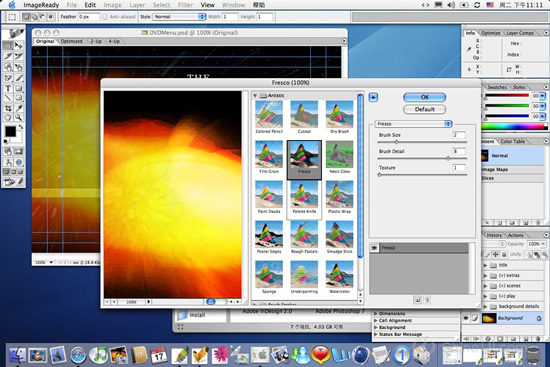
Task: Open the Edit menu
Action: pos(90,5)
